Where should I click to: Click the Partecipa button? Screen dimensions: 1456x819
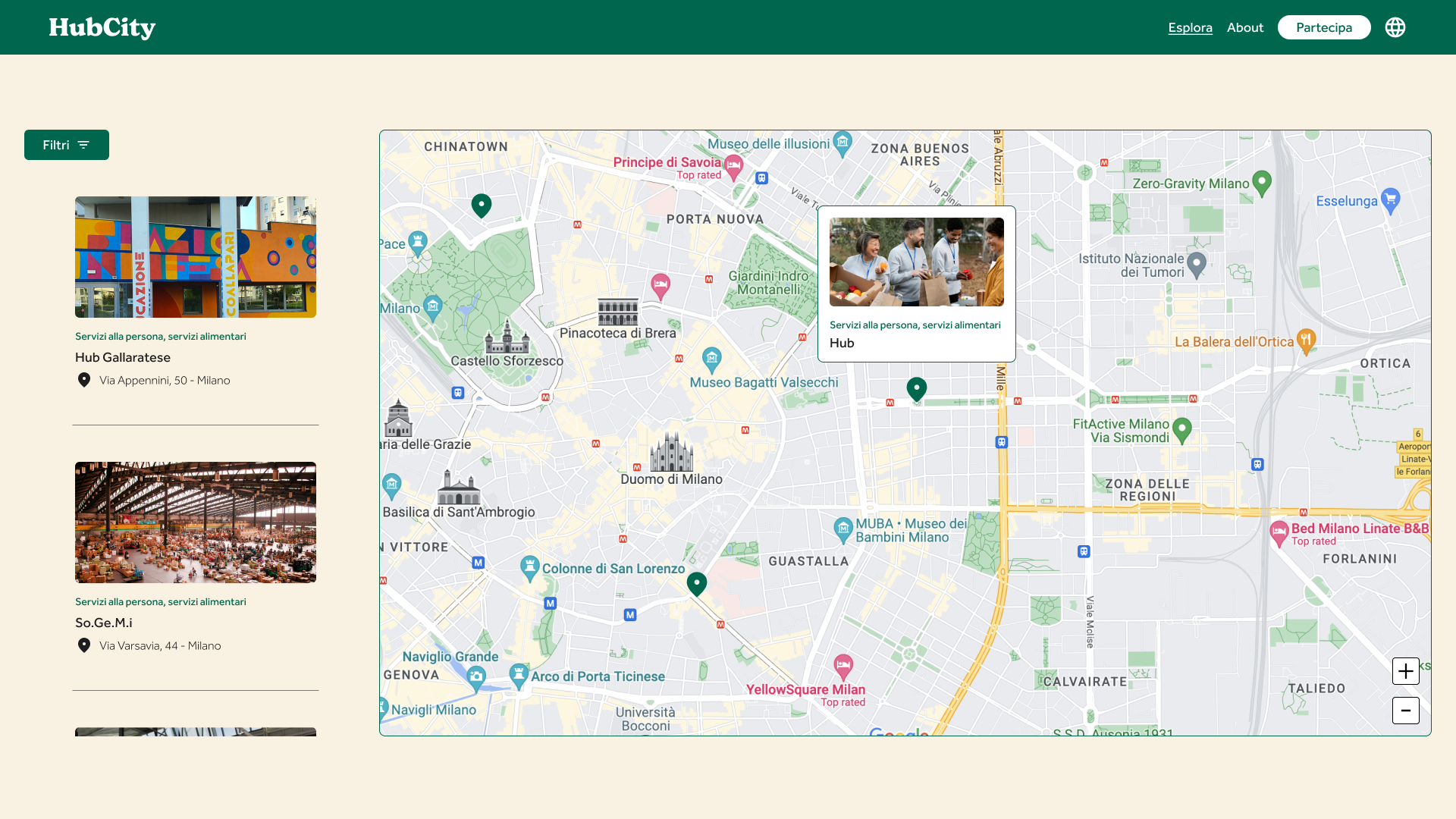(x=1324, y=27)
